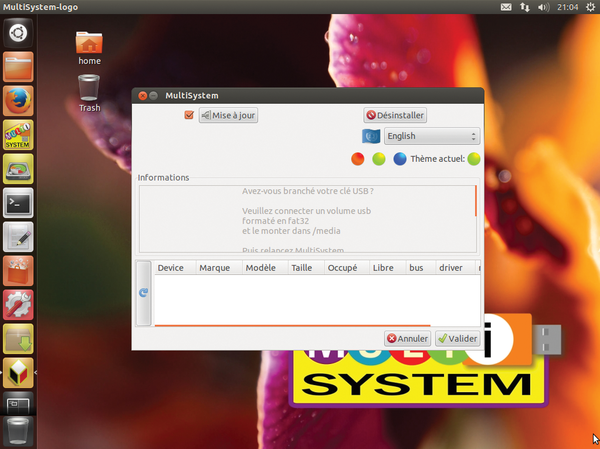Open the Trash at launcher bottom
The height and width of the screenshot is (449, 600).
[x=18, y=432]
